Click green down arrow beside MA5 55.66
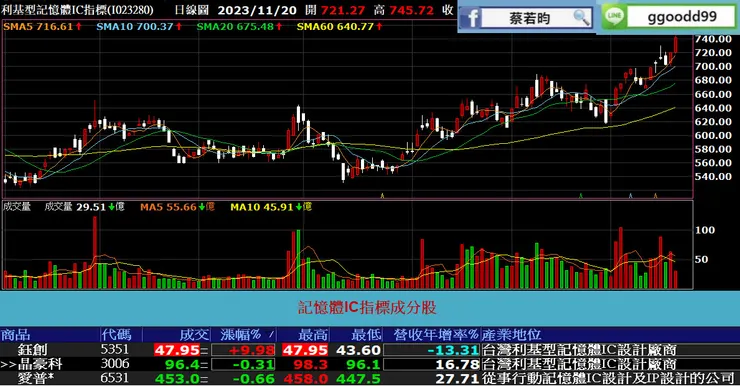 tap(202, 207)
